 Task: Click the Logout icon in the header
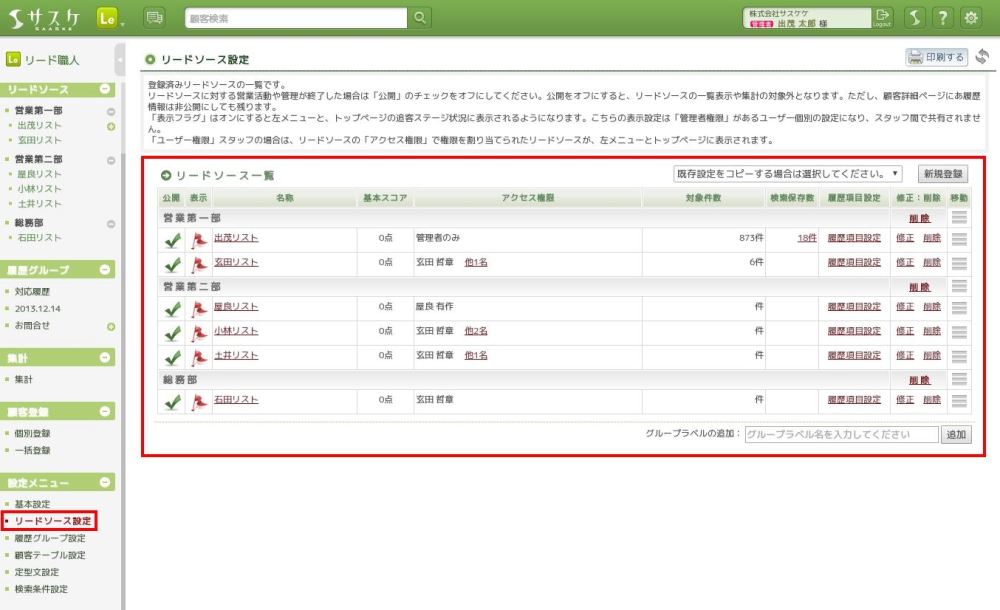[882, 17]
